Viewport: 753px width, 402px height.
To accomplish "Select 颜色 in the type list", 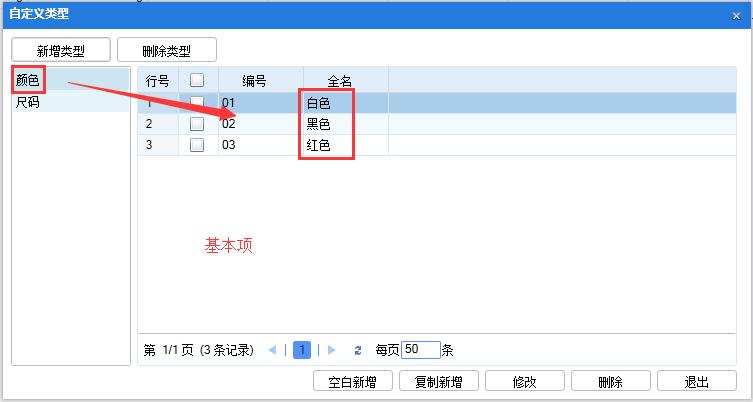I will [71, 80].
